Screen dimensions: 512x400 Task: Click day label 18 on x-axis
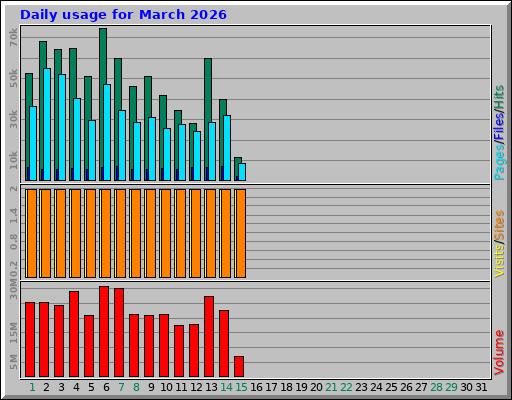coord(286,387)
